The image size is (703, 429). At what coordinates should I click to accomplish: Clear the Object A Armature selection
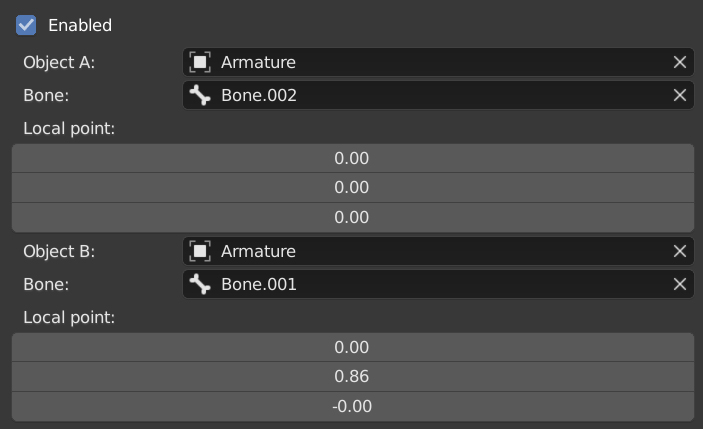680,62
